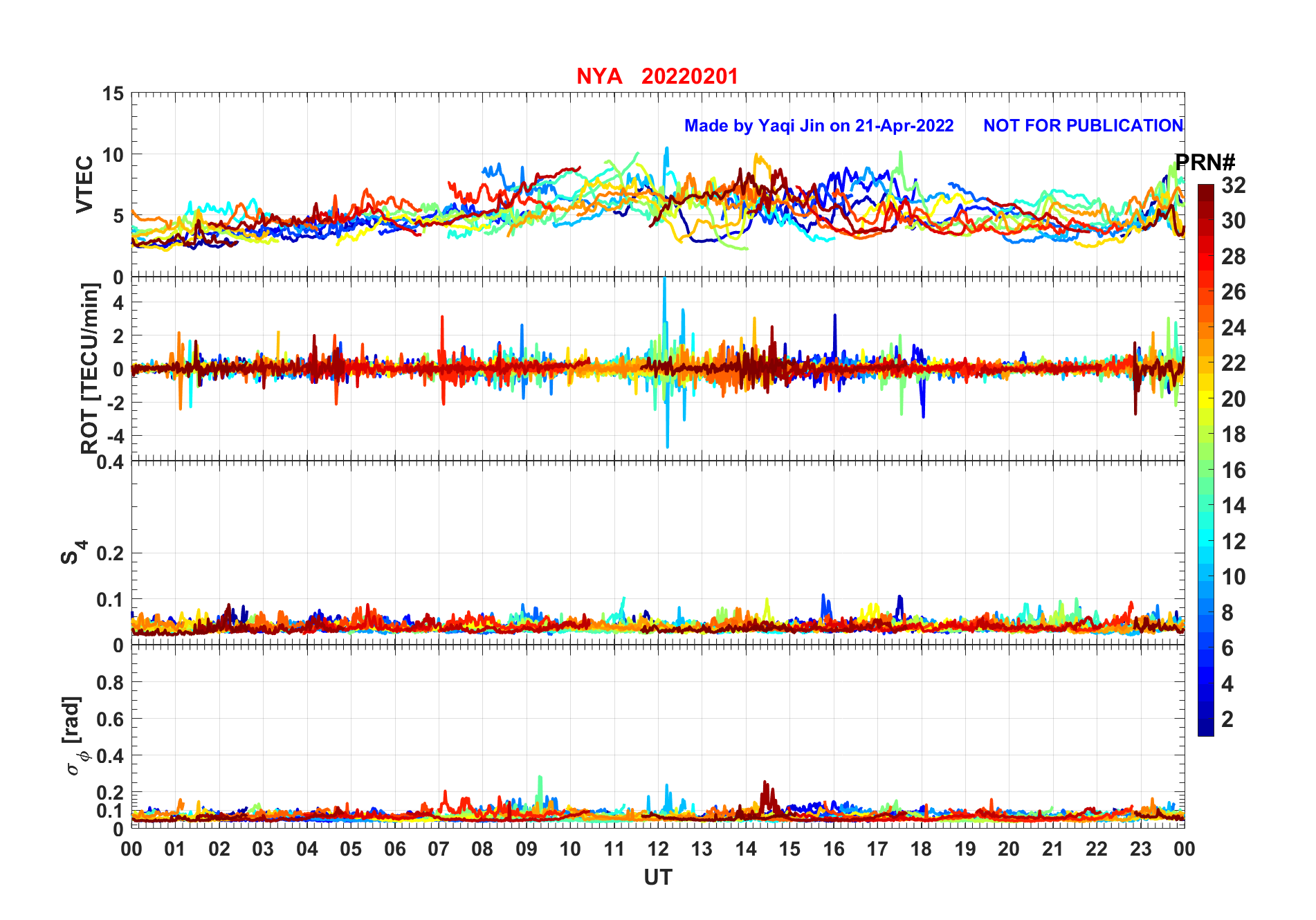This screenshot has width=1316, height=920.
Task: Click the "6" label on the PRN colorbar
Action: pyautogui.click(x=1227, y=648)
